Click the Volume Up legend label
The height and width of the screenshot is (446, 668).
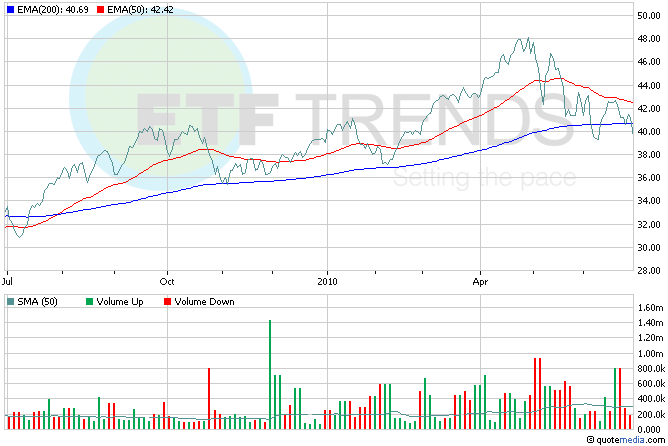[x=120, y=302]
